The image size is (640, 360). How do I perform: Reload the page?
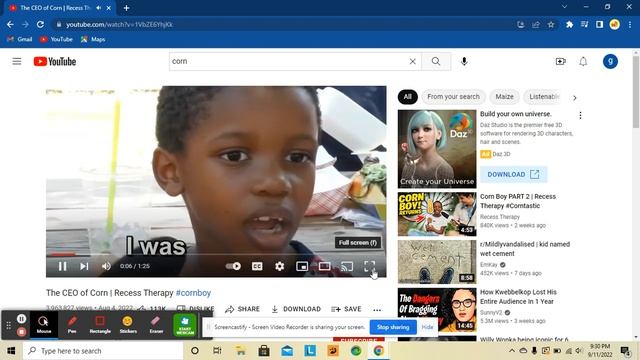[40, 24]
